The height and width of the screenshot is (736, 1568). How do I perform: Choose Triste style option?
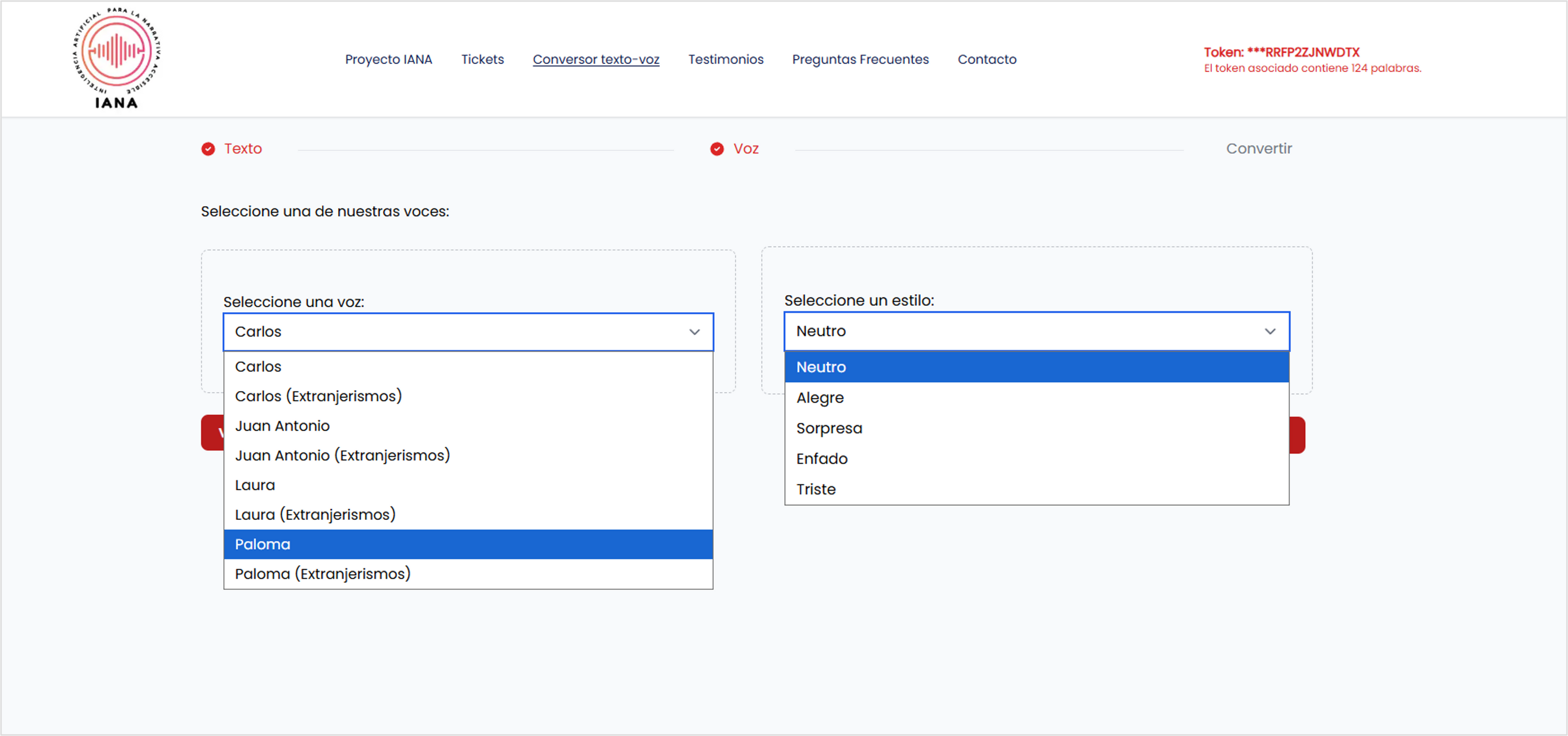816,490
